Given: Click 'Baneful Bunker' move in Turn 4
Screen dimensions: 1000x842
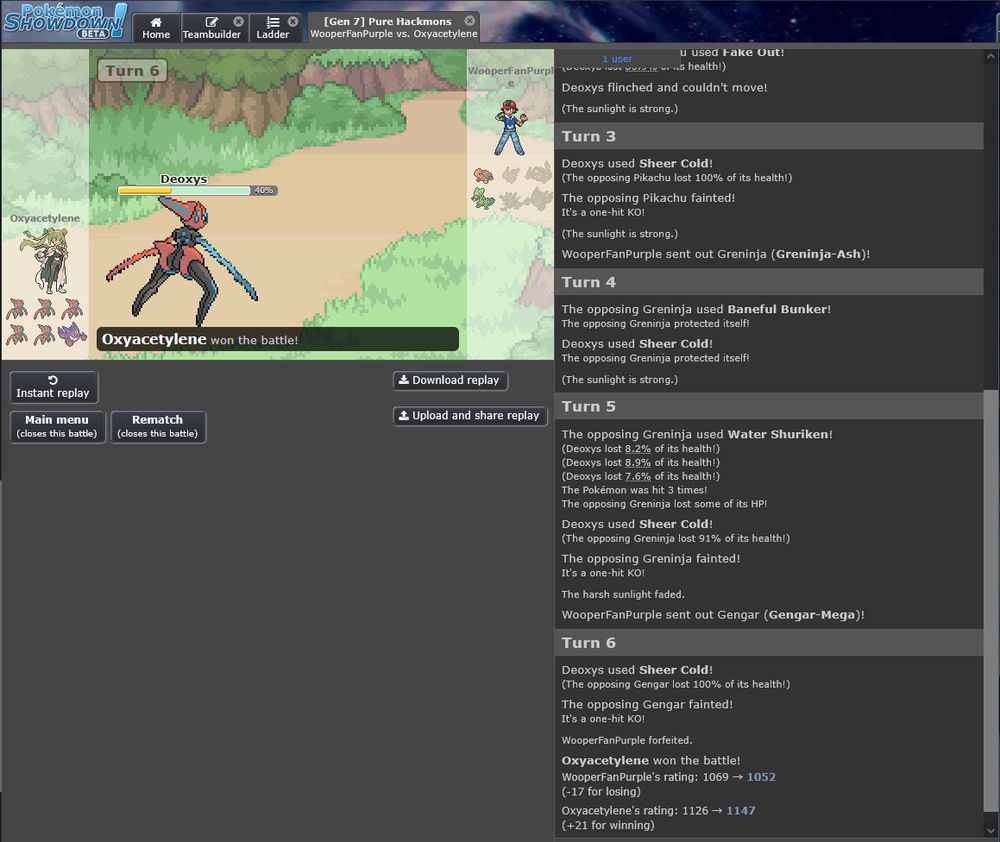Looking at the screenshot, I should click(x=777, y=309).
